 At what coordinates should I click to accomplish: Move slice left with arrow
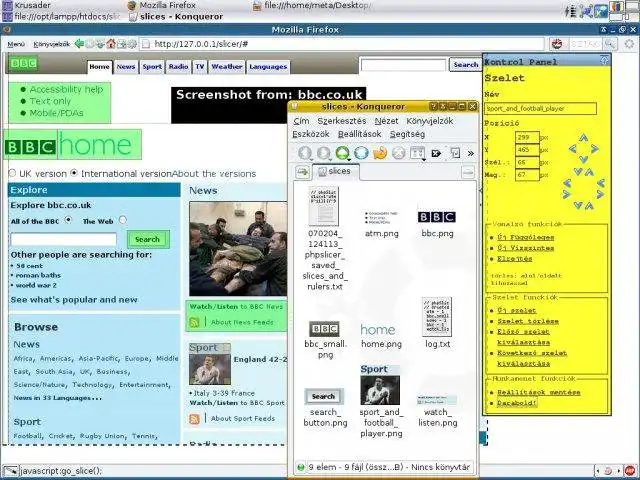point(573,149)
